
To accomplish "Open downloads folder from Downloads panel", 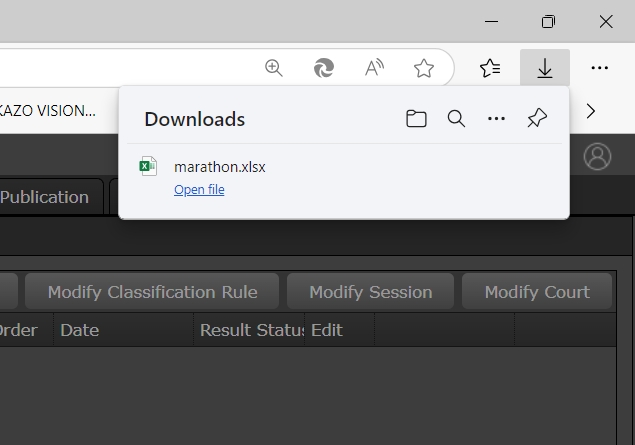I will 416,119.
